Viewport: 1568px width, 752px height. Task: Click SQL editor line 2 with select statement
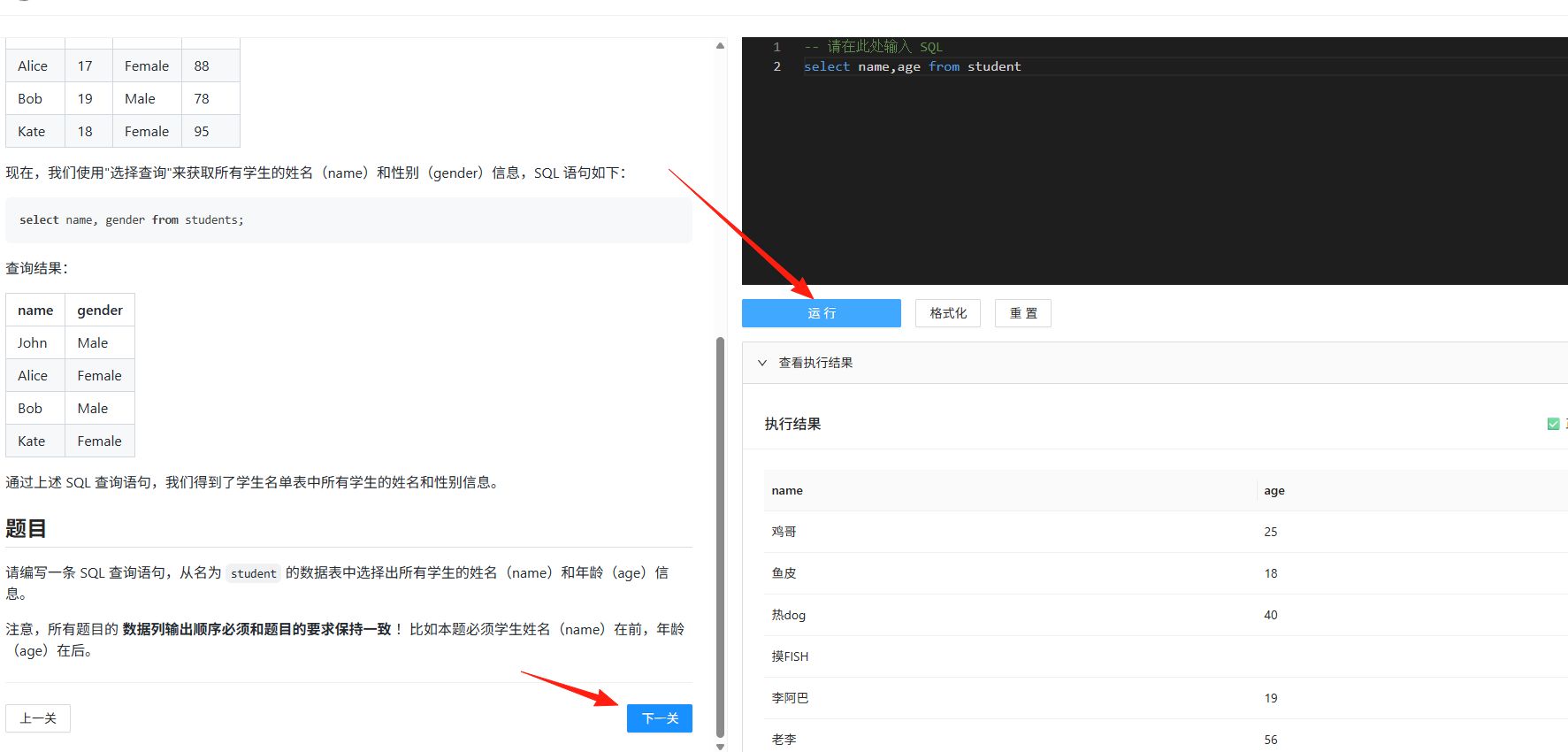tap(912, 66)
